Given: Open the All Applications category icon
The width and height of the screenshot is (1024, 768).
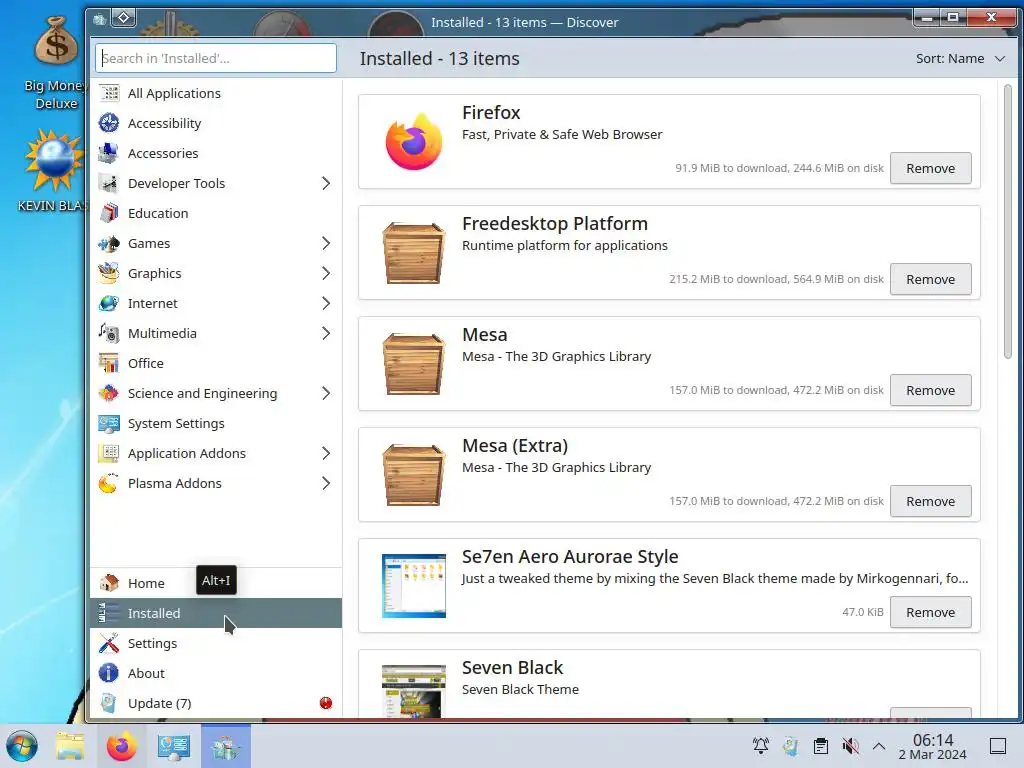Looking at the screenshot, I should pos(109,93).
